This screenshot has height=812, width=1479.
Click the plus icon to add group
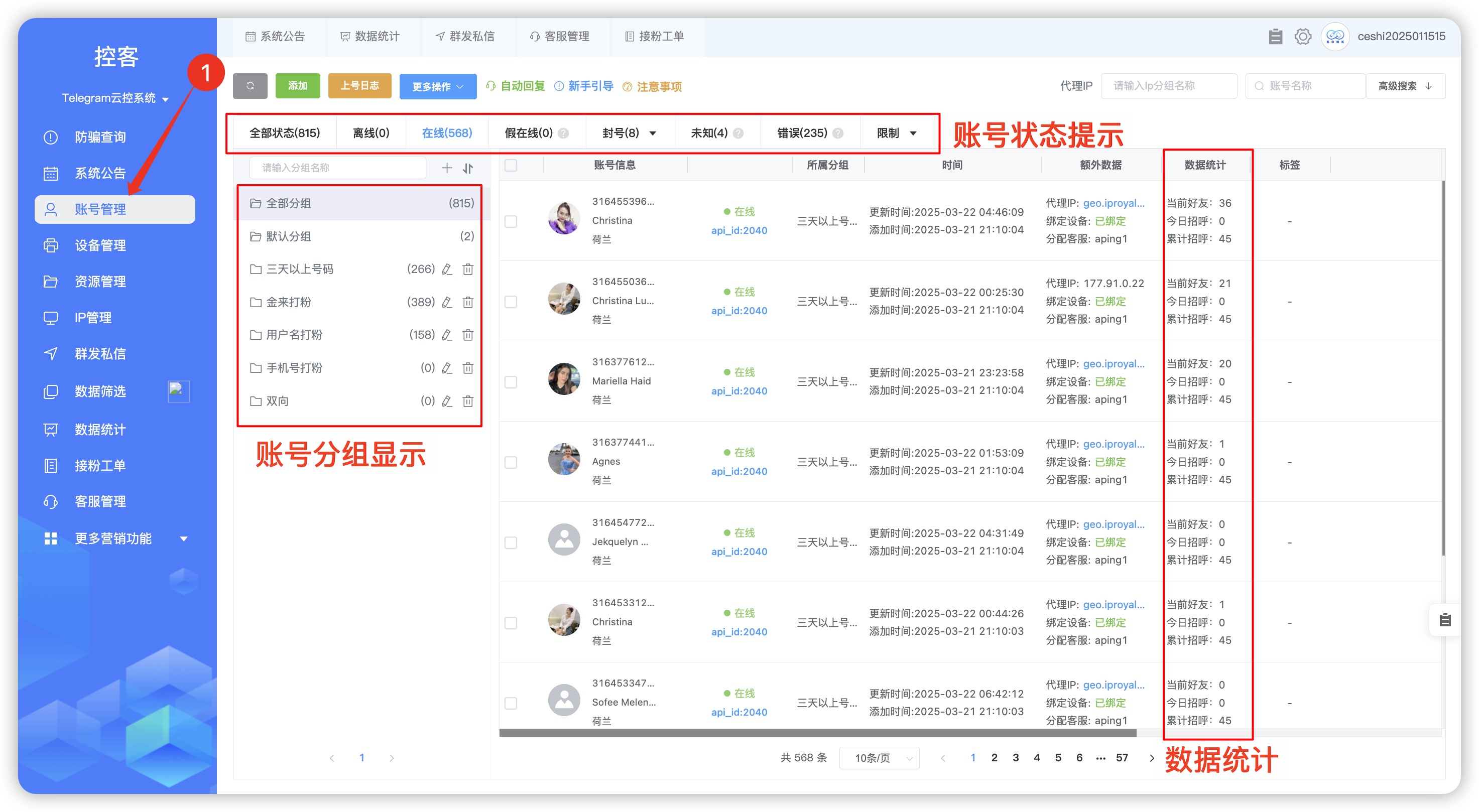tap(447, 168)
